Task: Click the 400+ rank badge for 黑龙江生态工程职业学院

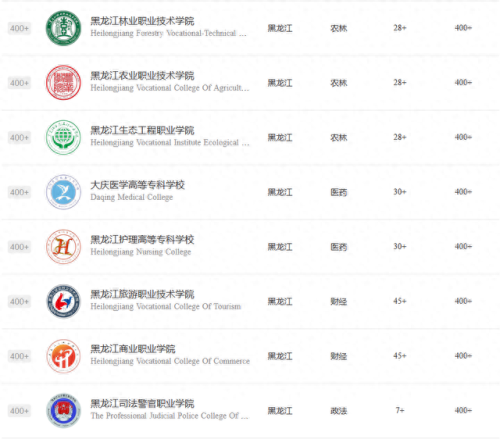Action: tap(19, 138)
